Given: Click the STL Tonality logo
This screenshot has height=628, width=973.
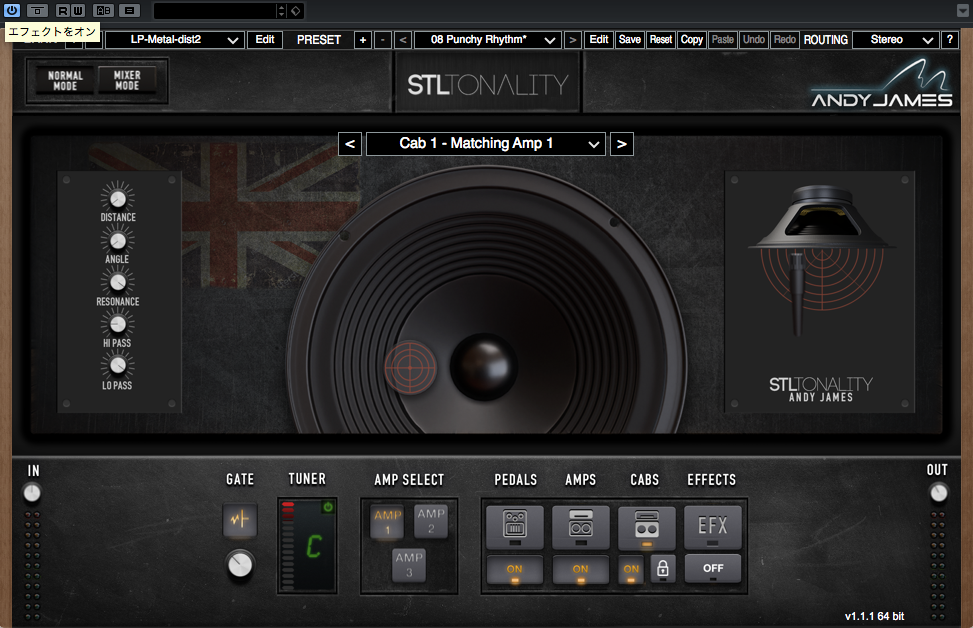Looking at the screenshot, I should coord(488,85).
